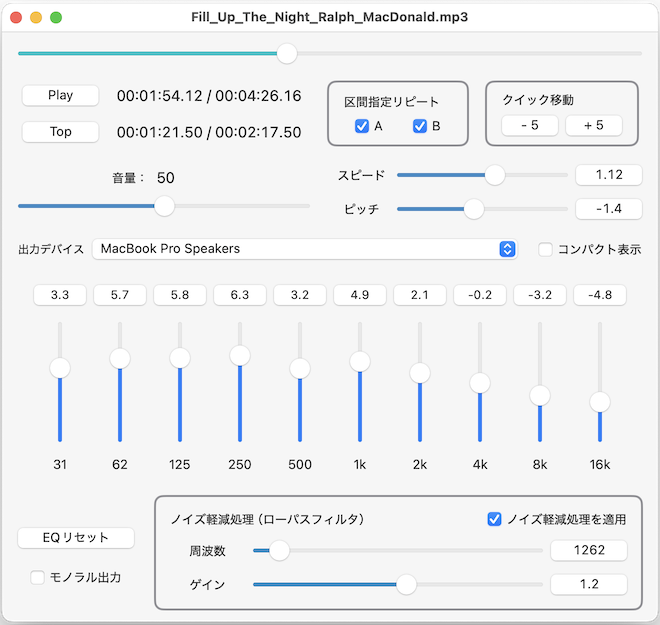Click the speed slider knob
660x625 pixels.
point(495,175)
